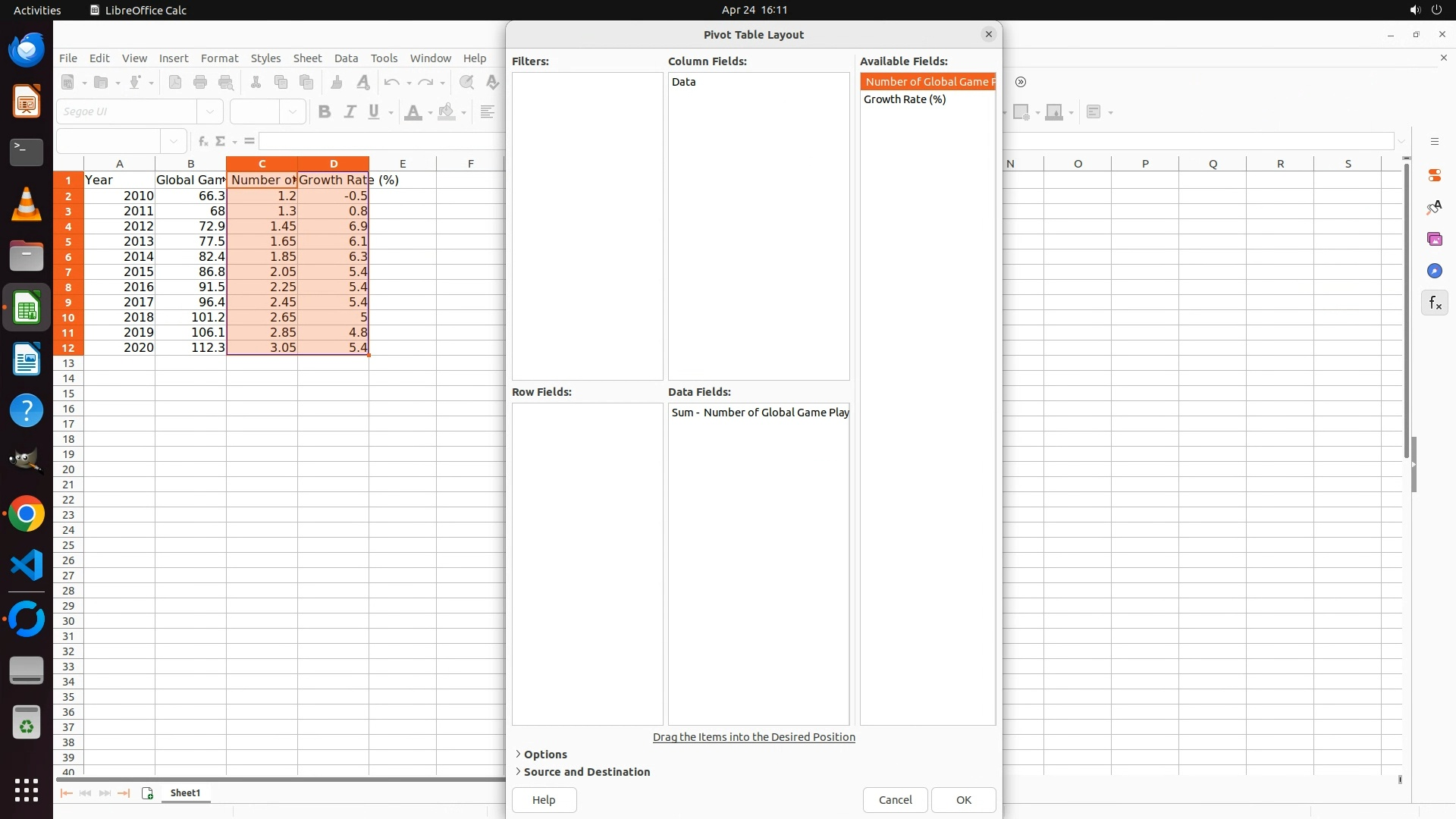Screen dimensions: 1456x819
Task: Toggle italic formatting
Action: (x=350, y=112)
